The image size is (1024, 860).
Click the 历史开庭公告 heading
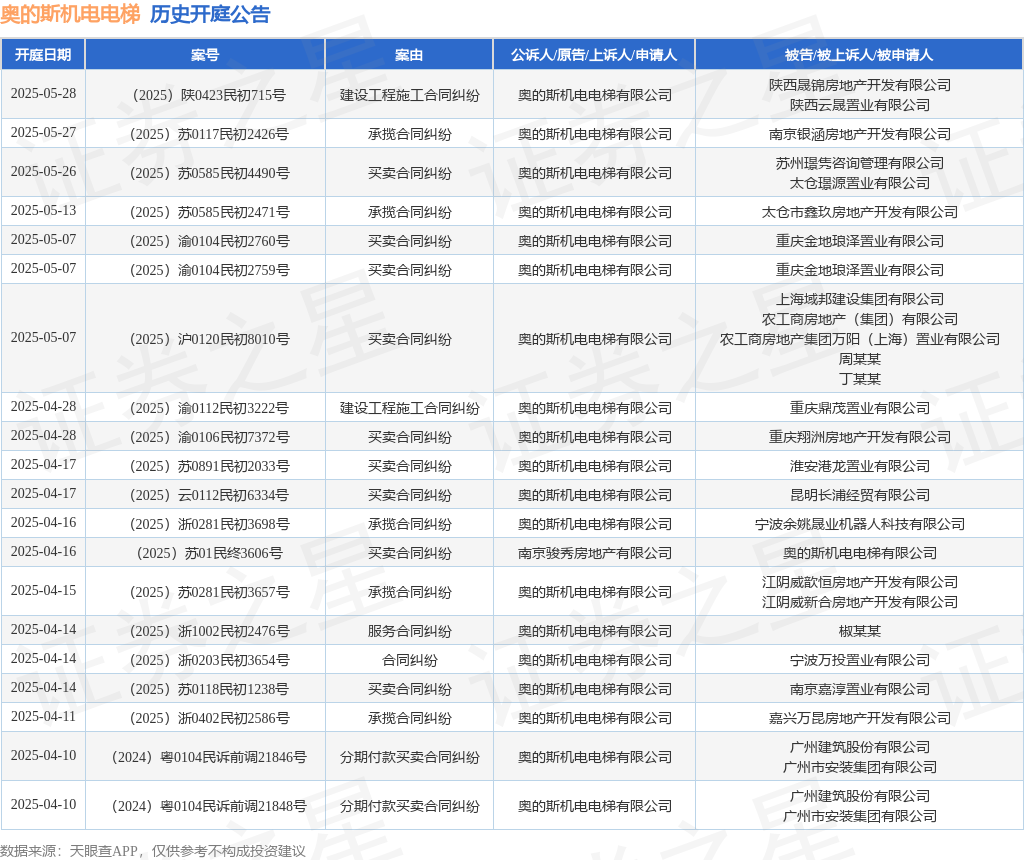point(210,14)
